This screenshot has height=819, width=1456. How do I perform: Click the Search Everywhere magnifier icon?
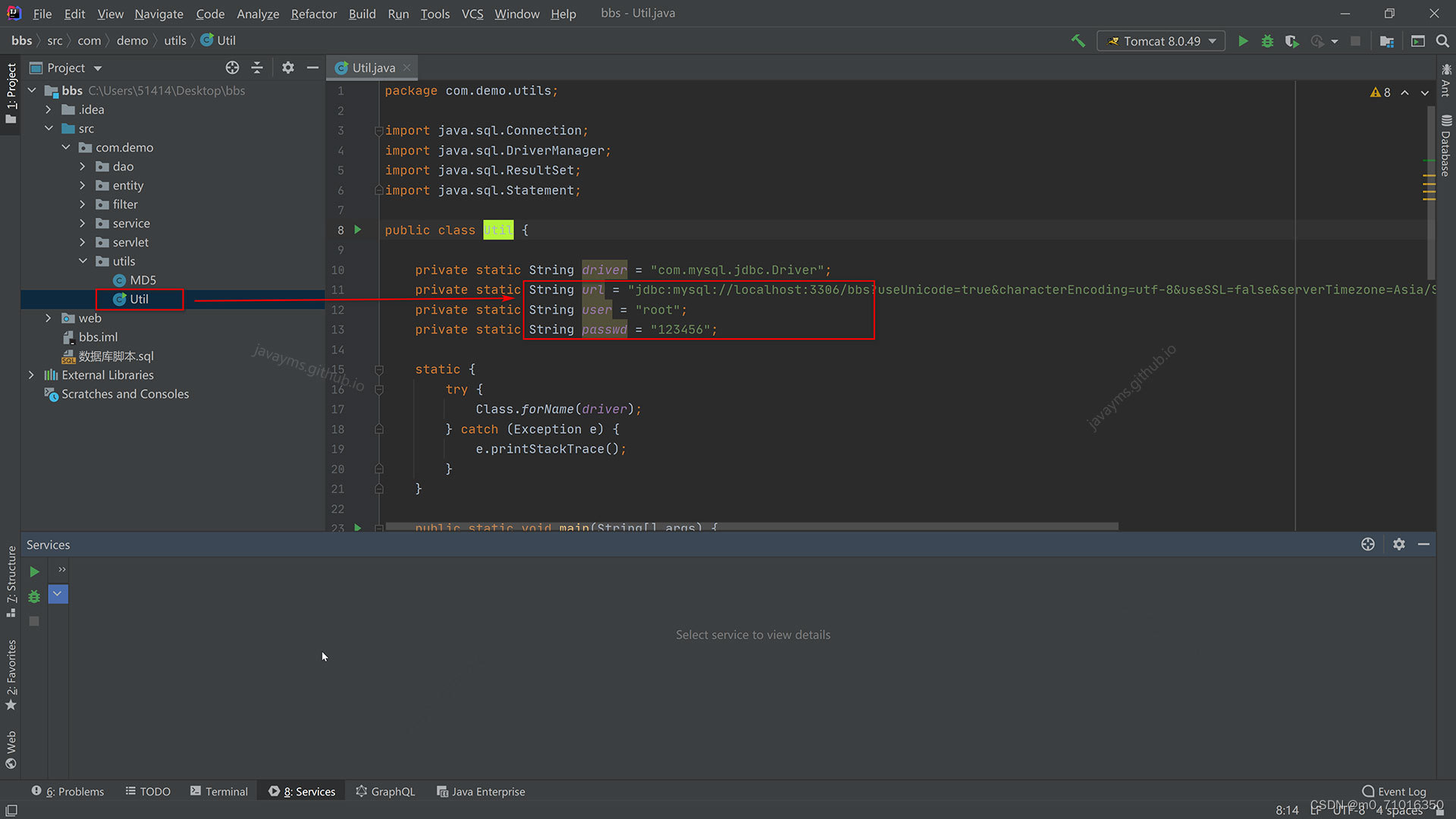(x=1442, y=41)
